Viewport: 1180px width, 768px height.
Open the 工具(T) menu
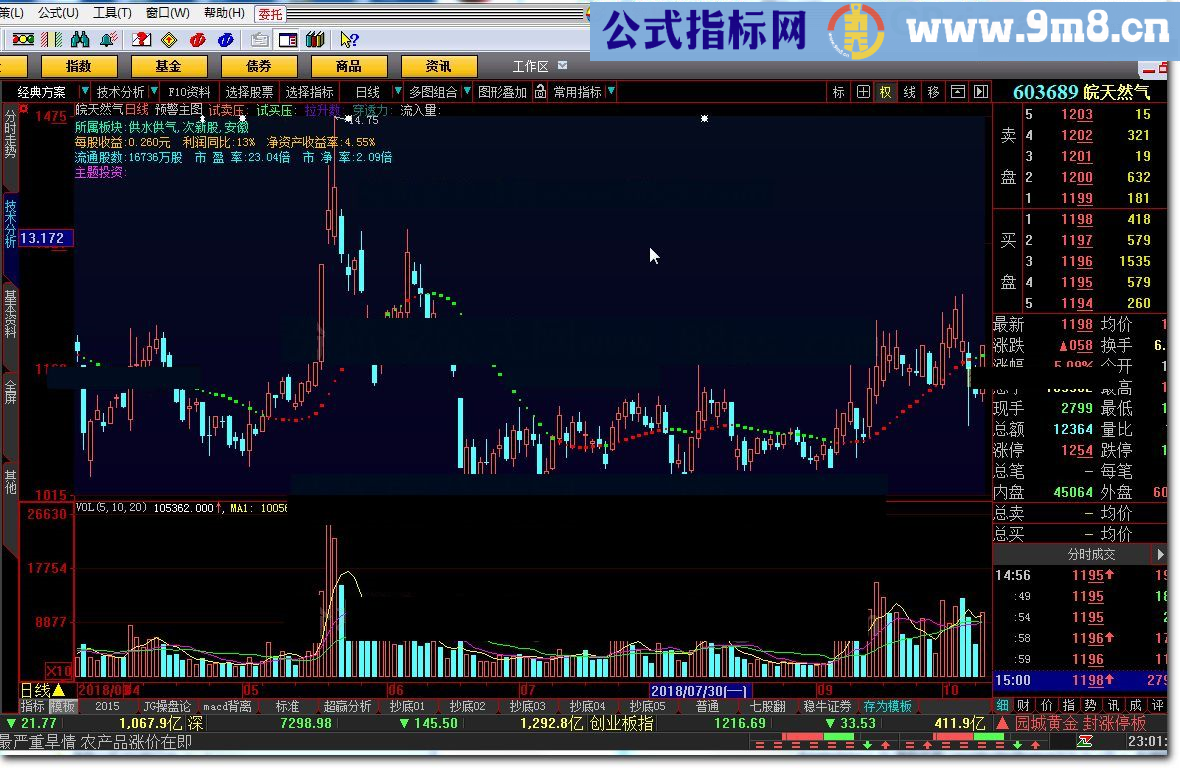pyautogui.click(x=111, y=13)
